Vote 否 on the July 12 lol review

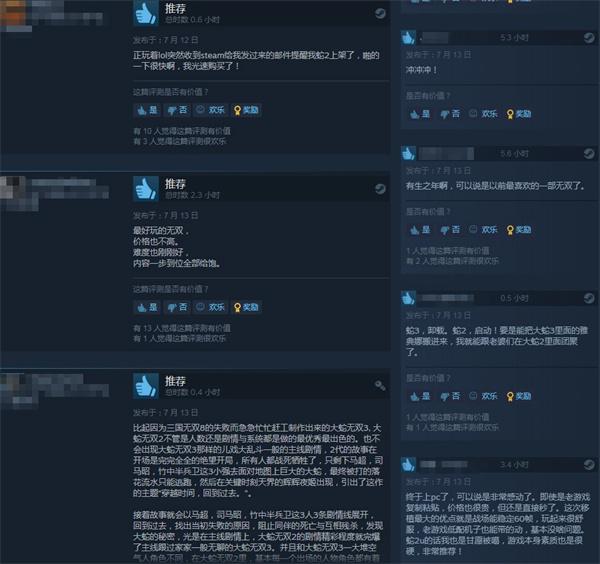coord(177,110)
